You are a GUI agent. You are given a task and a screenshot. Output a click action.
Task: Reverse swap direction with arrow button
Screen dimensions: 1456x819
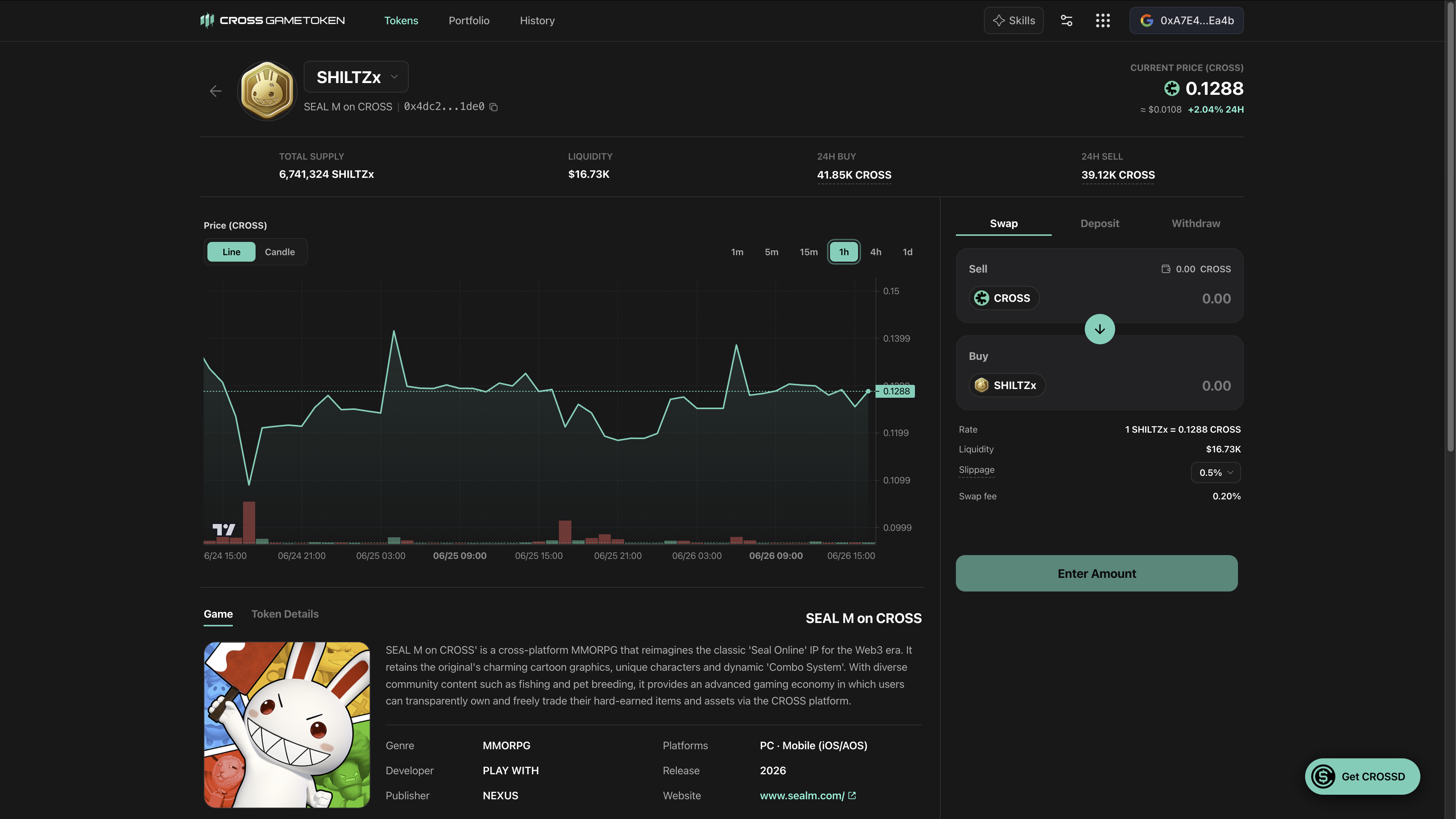1099,329
